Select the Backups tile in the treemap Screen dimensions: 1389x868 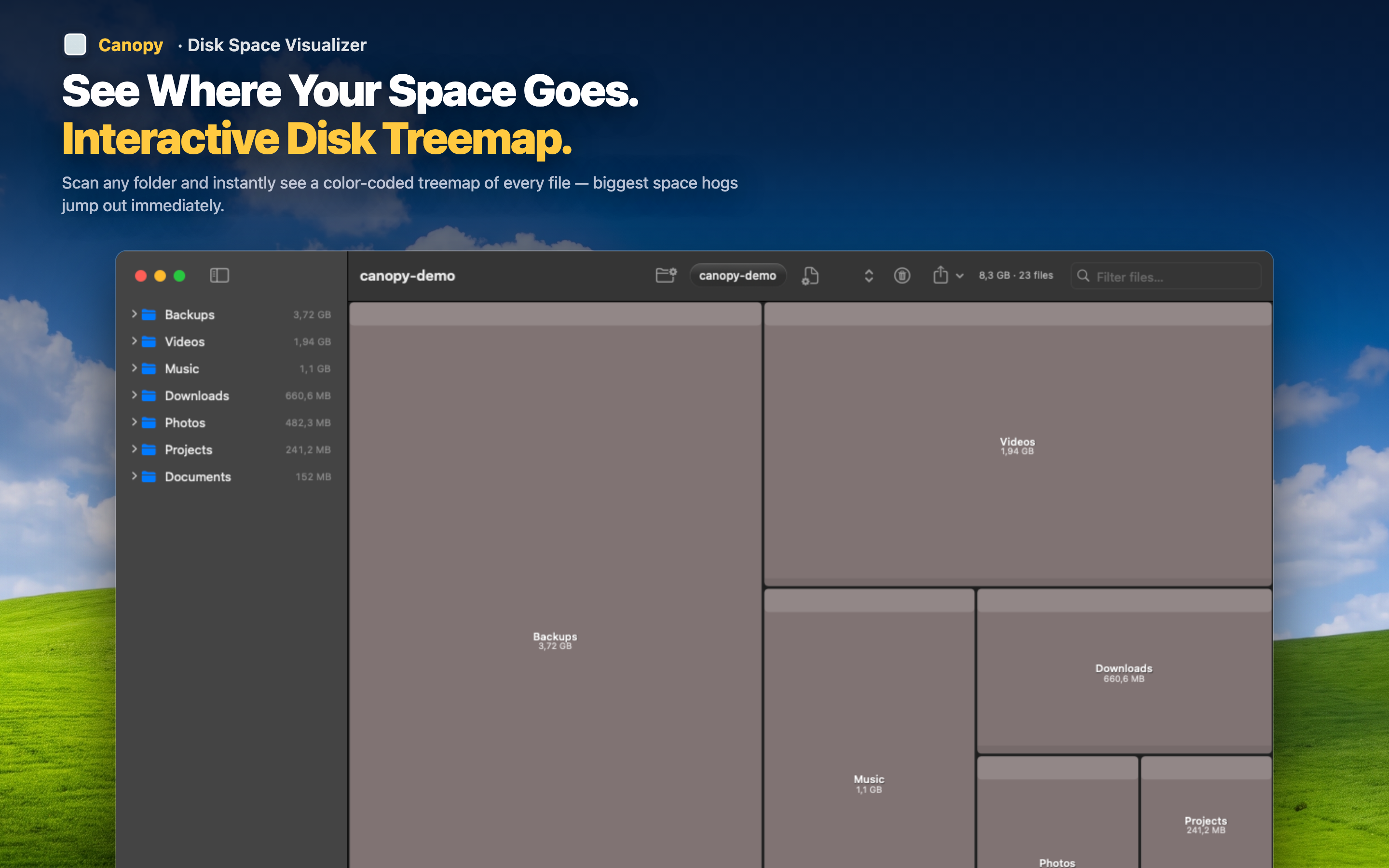click(555, 585)
